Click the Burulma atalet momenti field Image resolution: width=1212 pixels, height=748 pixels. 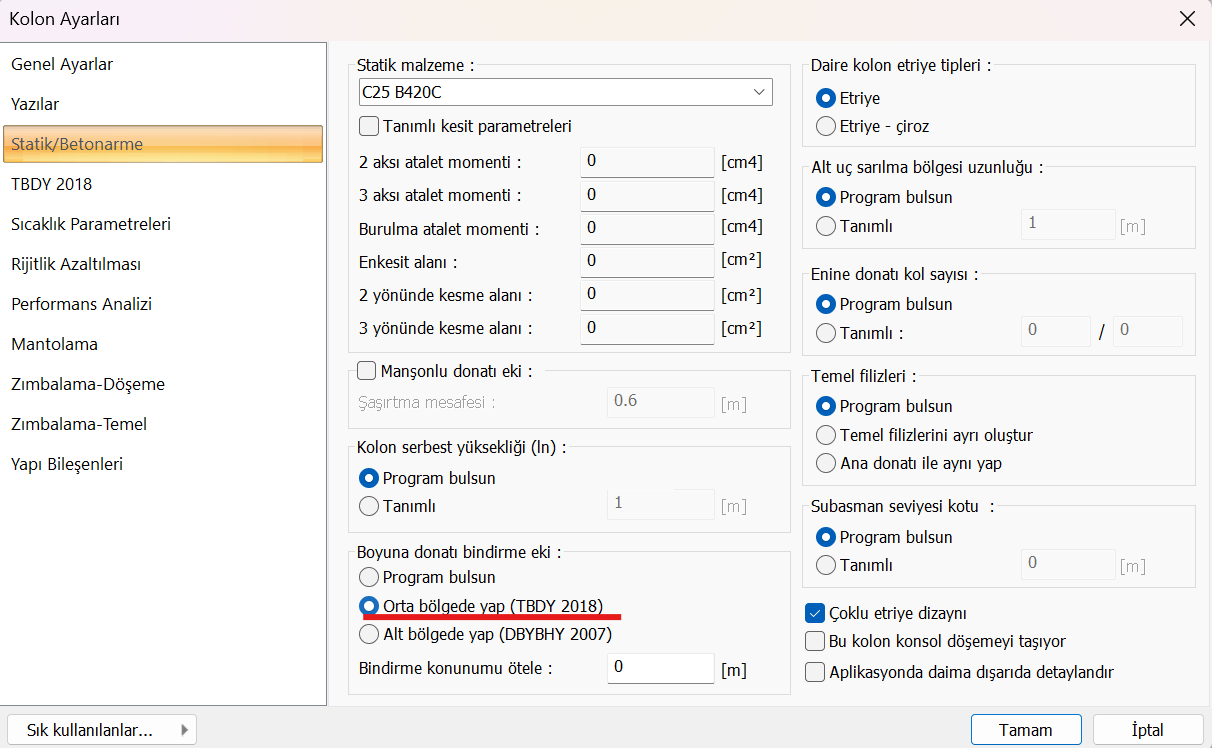[647, 228]
